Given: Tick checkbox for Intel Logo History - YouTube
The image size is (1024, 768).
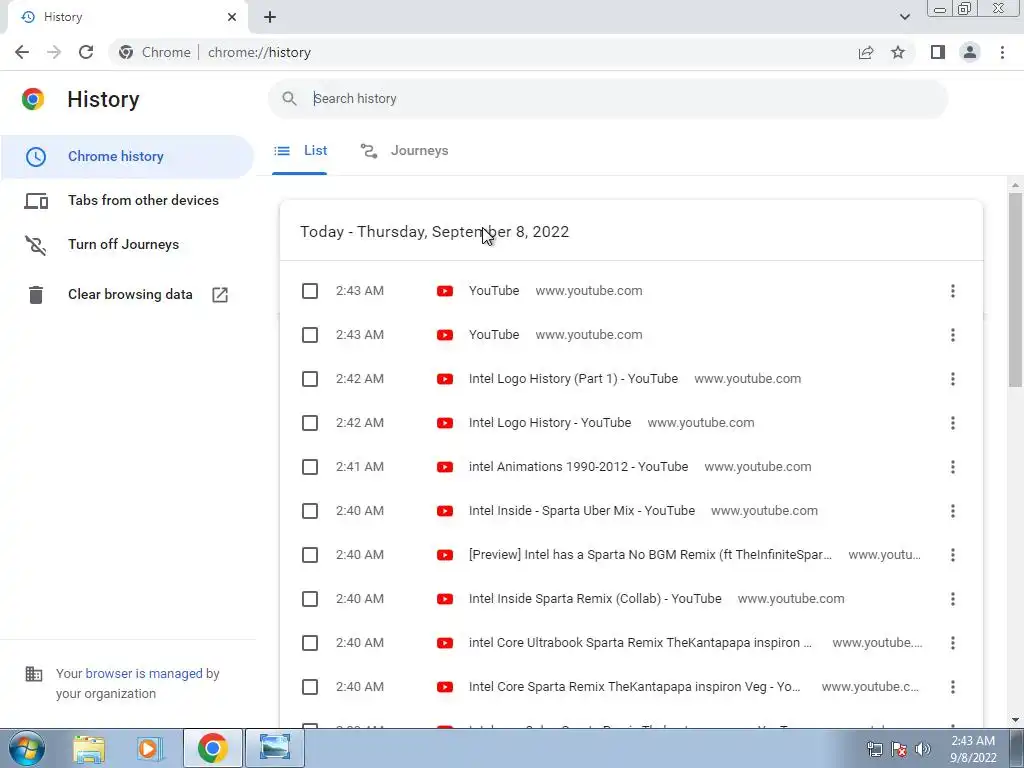Looking at the screenshot, I should click(310, 423).
